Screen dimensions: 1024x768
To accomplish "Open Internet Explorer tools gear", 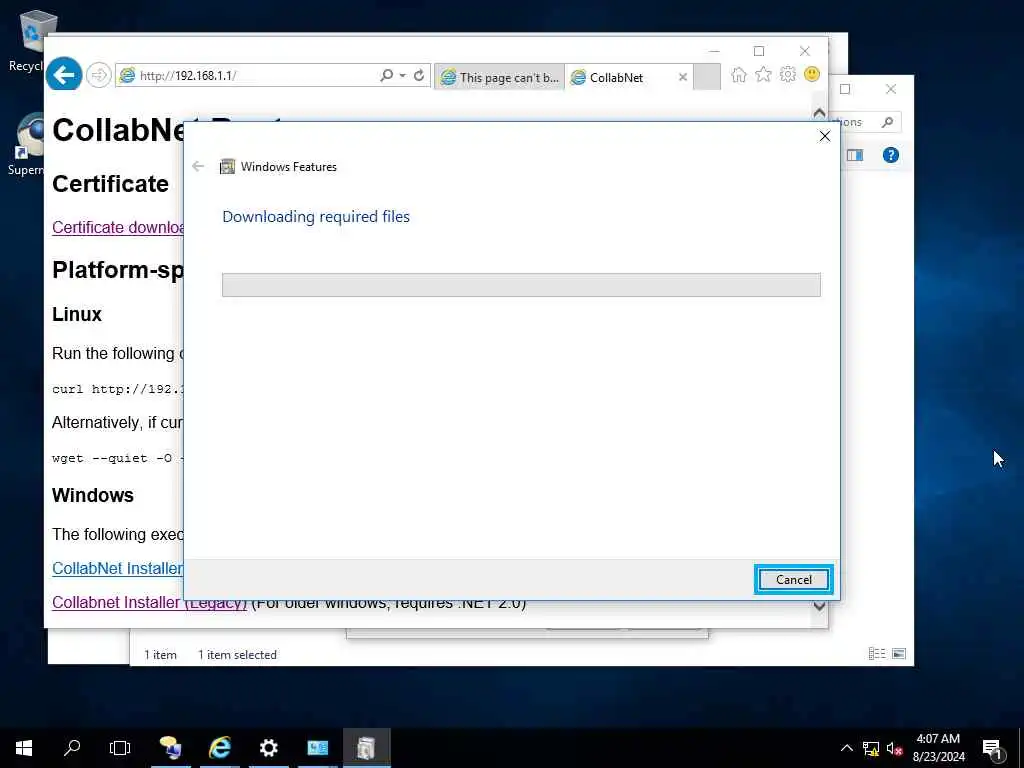I will 788,74.
